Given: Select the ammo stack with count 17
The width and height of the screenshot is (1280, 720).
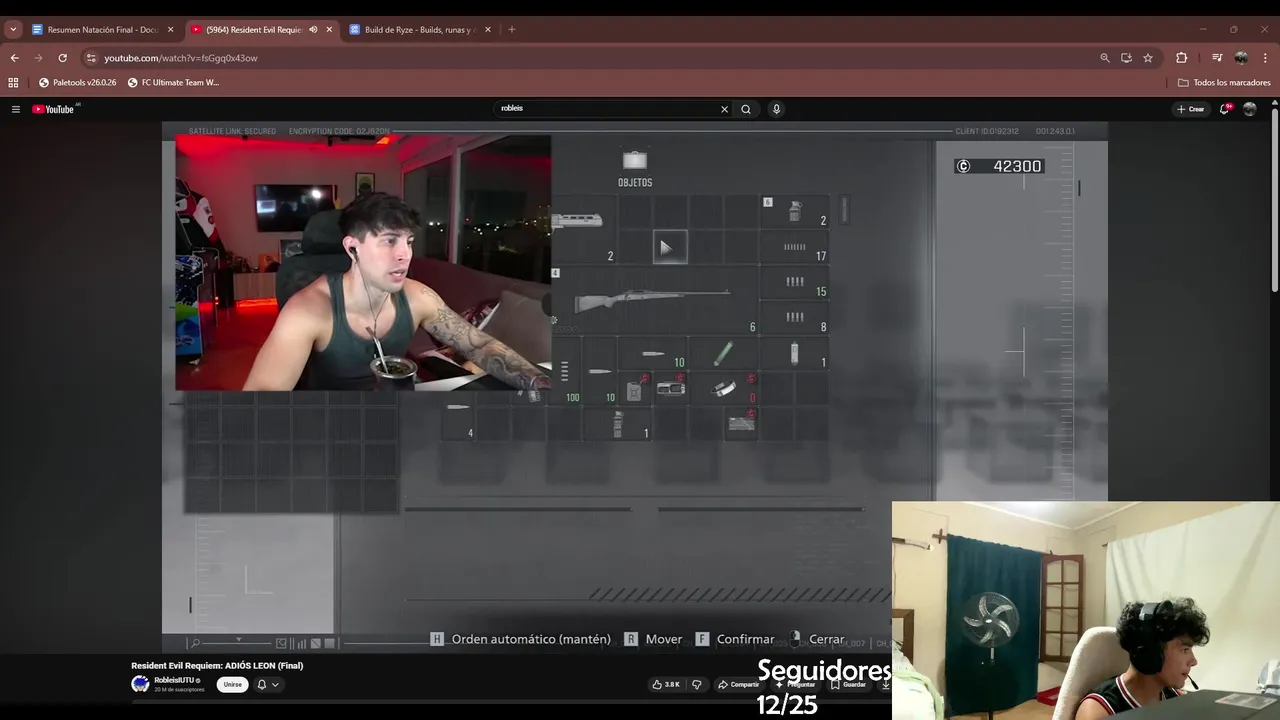Looking at the screenshot, I should (795, 247).
